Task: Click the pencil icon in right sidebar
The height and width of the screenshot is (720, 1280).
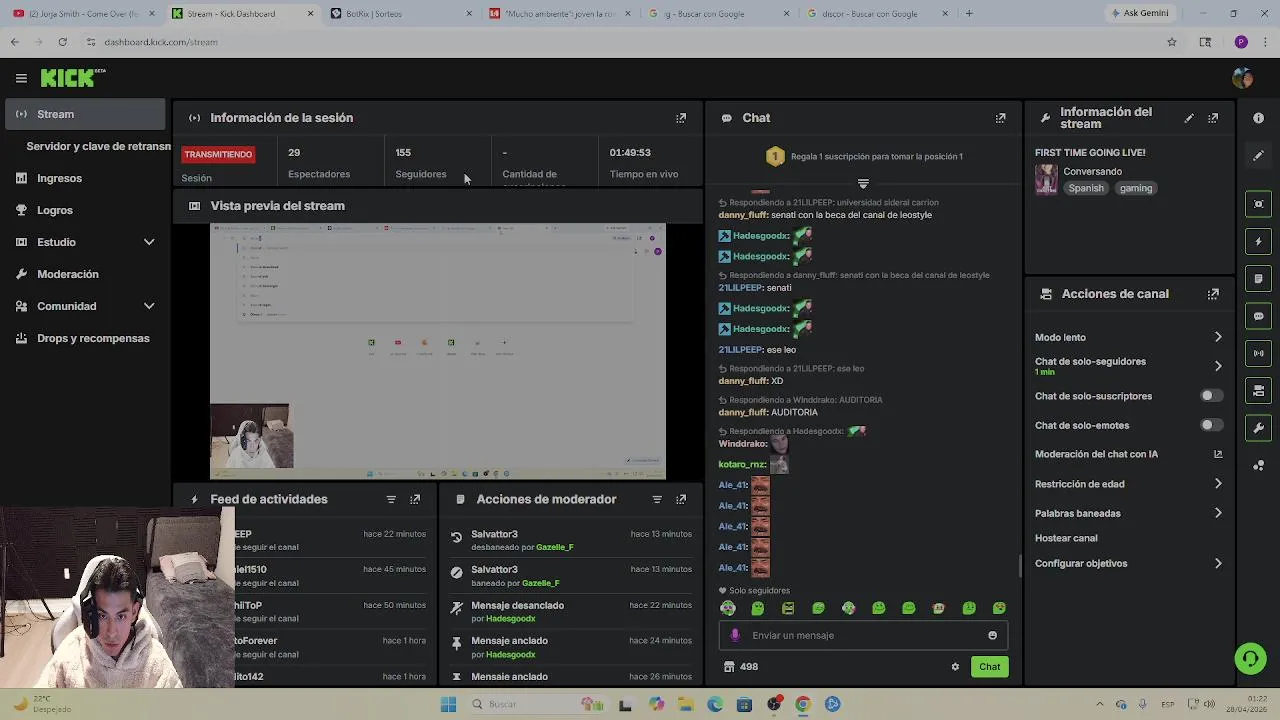Action: click(x=1258, y=155)
